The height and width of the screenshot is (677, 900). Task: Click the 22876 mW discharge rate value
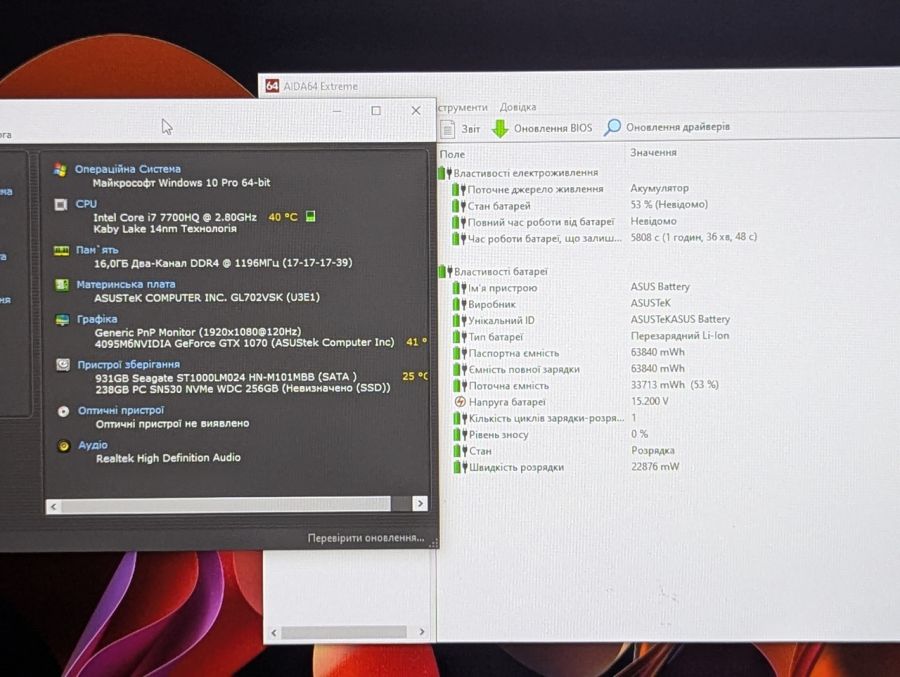(655, 466)
